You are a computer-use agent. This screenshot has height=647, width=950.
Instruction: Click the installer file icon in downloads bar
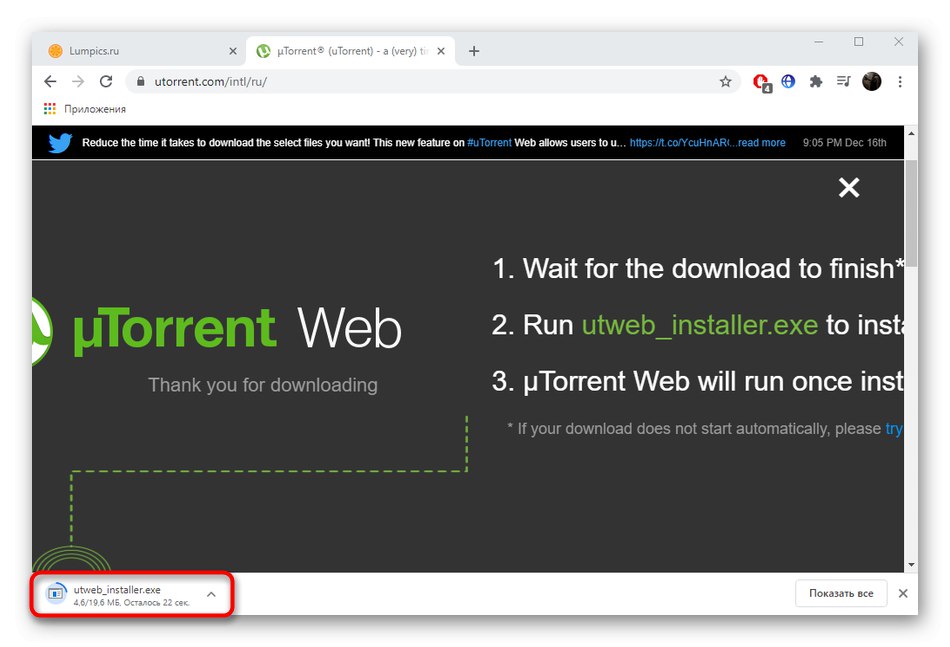[56, 593]
